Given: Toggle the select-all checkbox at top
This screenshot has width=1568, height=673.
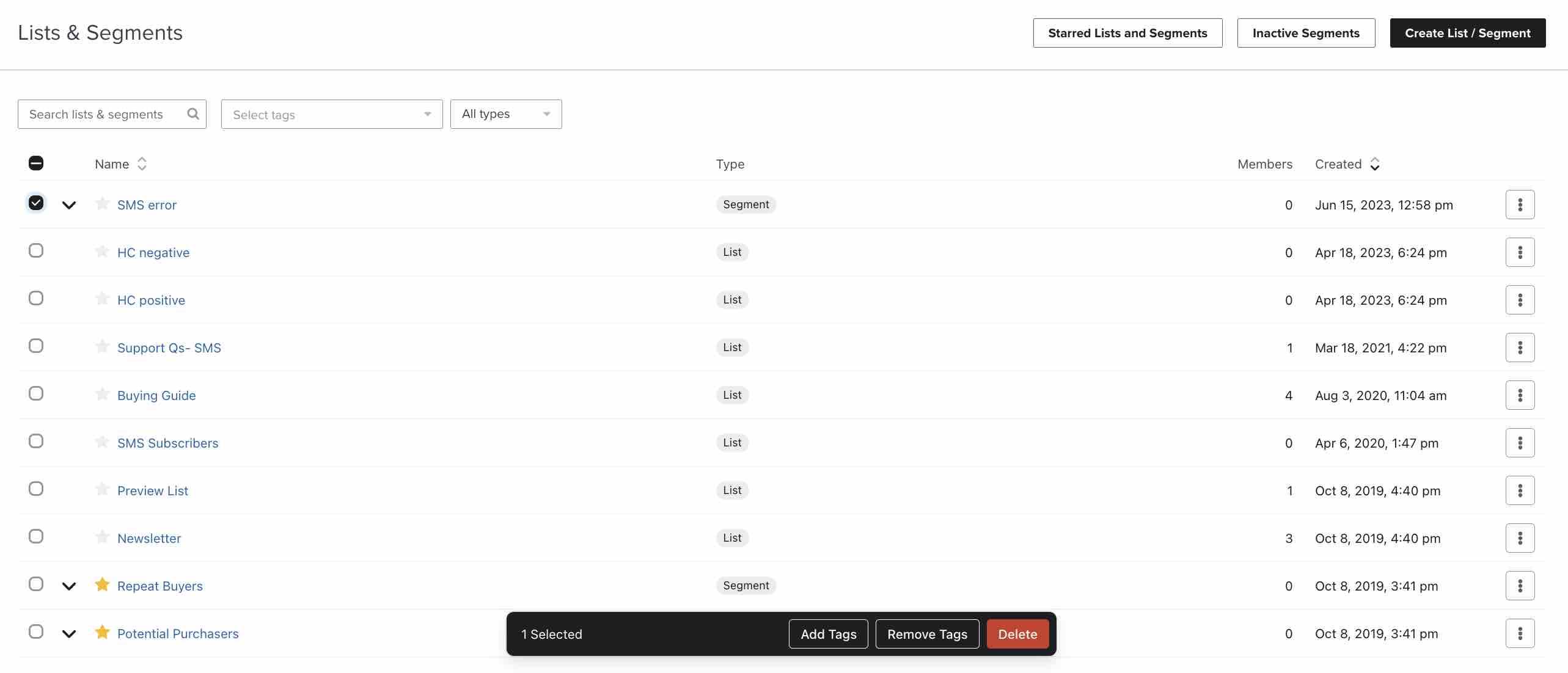Looking at the screenshot, I should (x=35, y=163).
